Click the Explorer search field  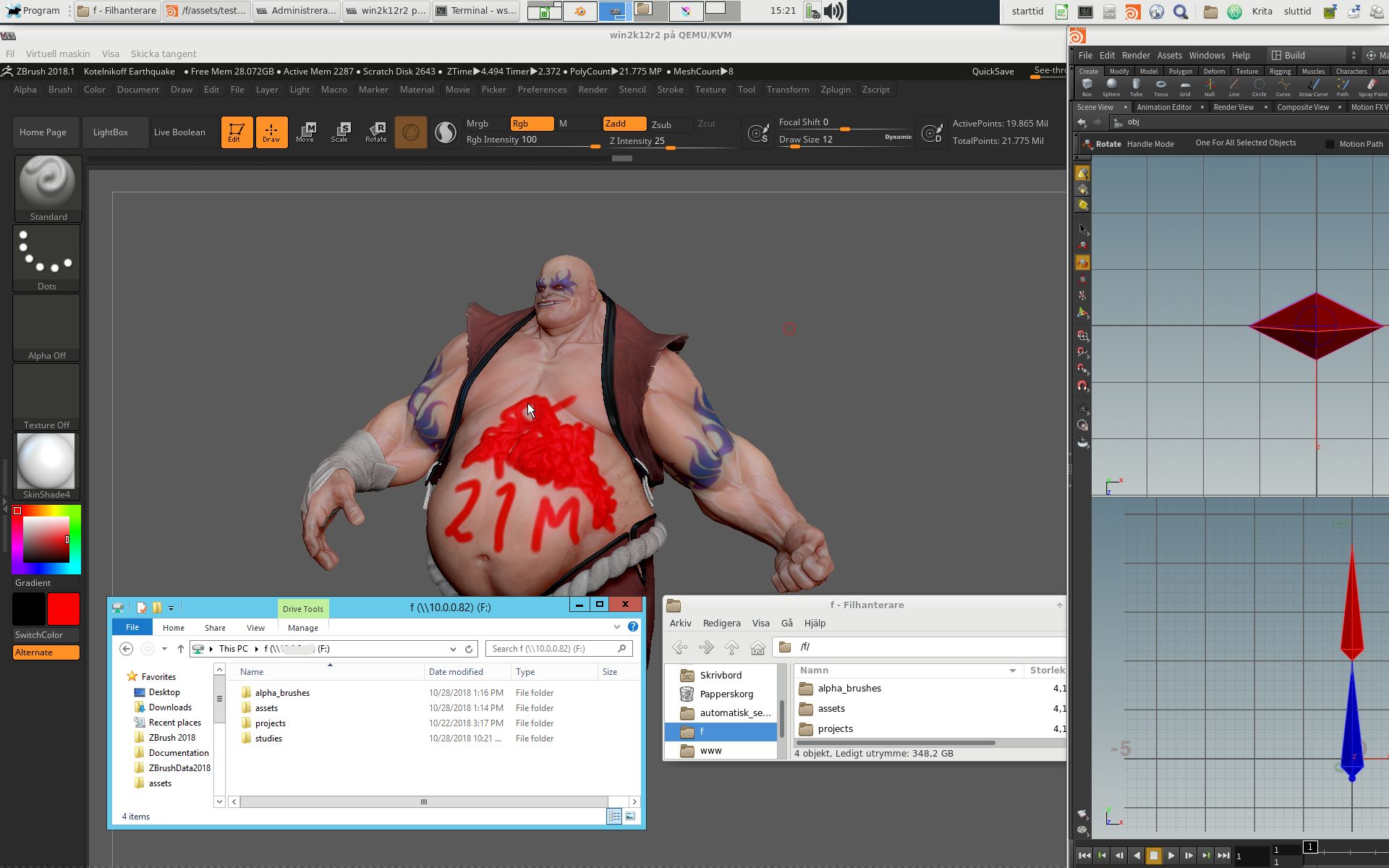558,649
